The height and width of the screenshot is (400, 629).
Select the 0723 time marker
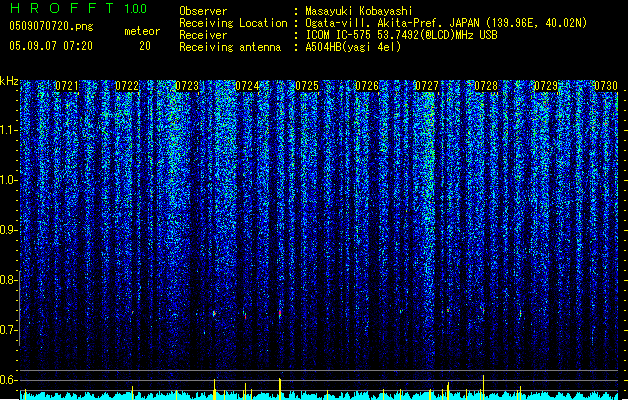point(187,86)
